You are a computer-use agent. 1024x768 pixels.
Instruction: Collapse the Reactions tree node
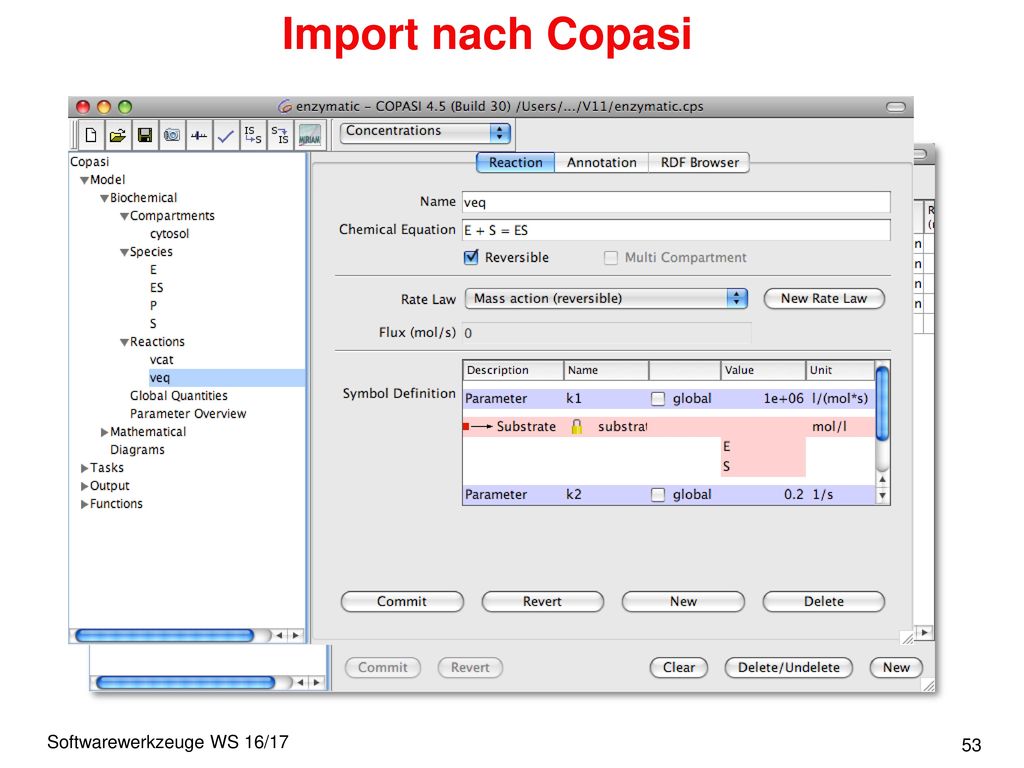point(124,342)
